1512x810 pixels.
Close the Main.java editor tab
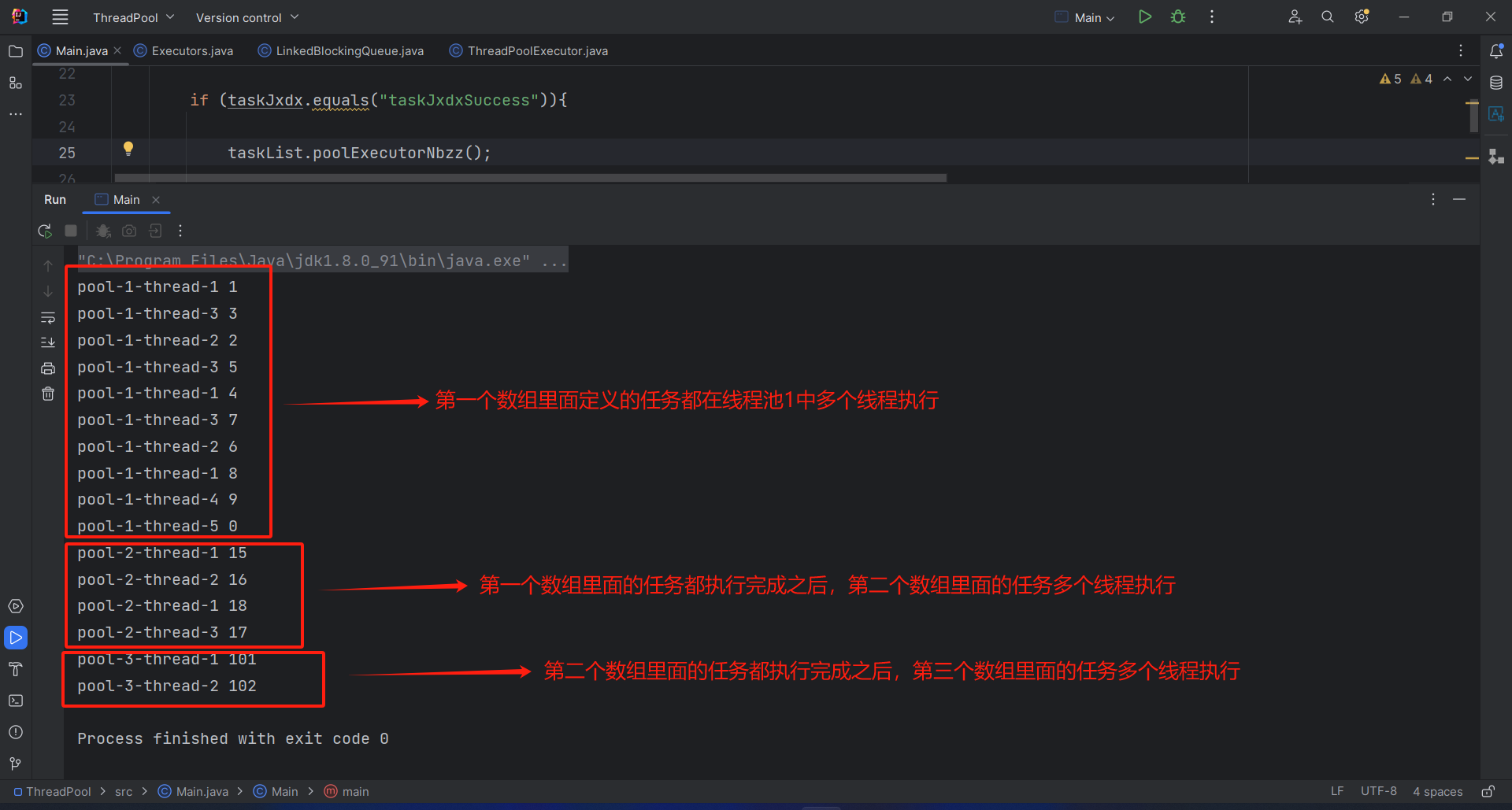tap(117, 50)
